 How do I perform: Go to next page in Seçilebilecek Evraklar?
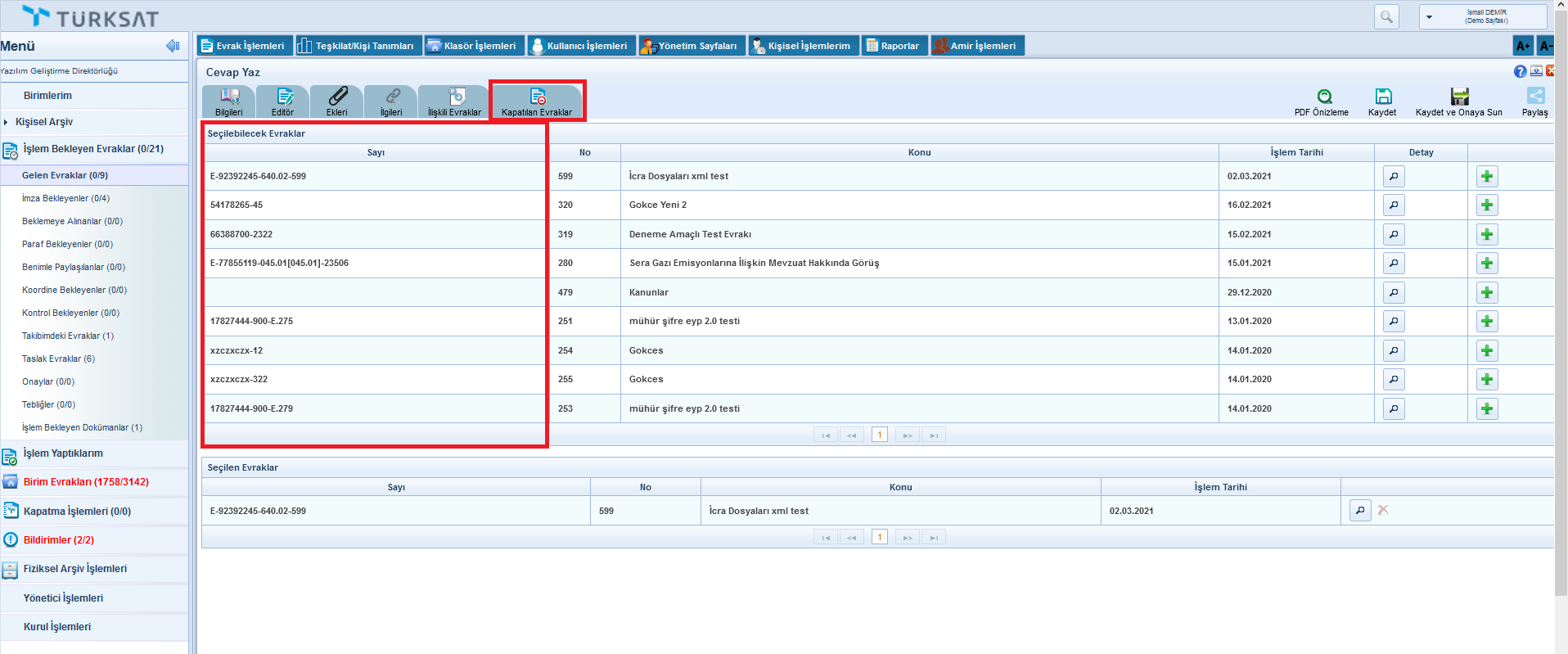point(907,435)
